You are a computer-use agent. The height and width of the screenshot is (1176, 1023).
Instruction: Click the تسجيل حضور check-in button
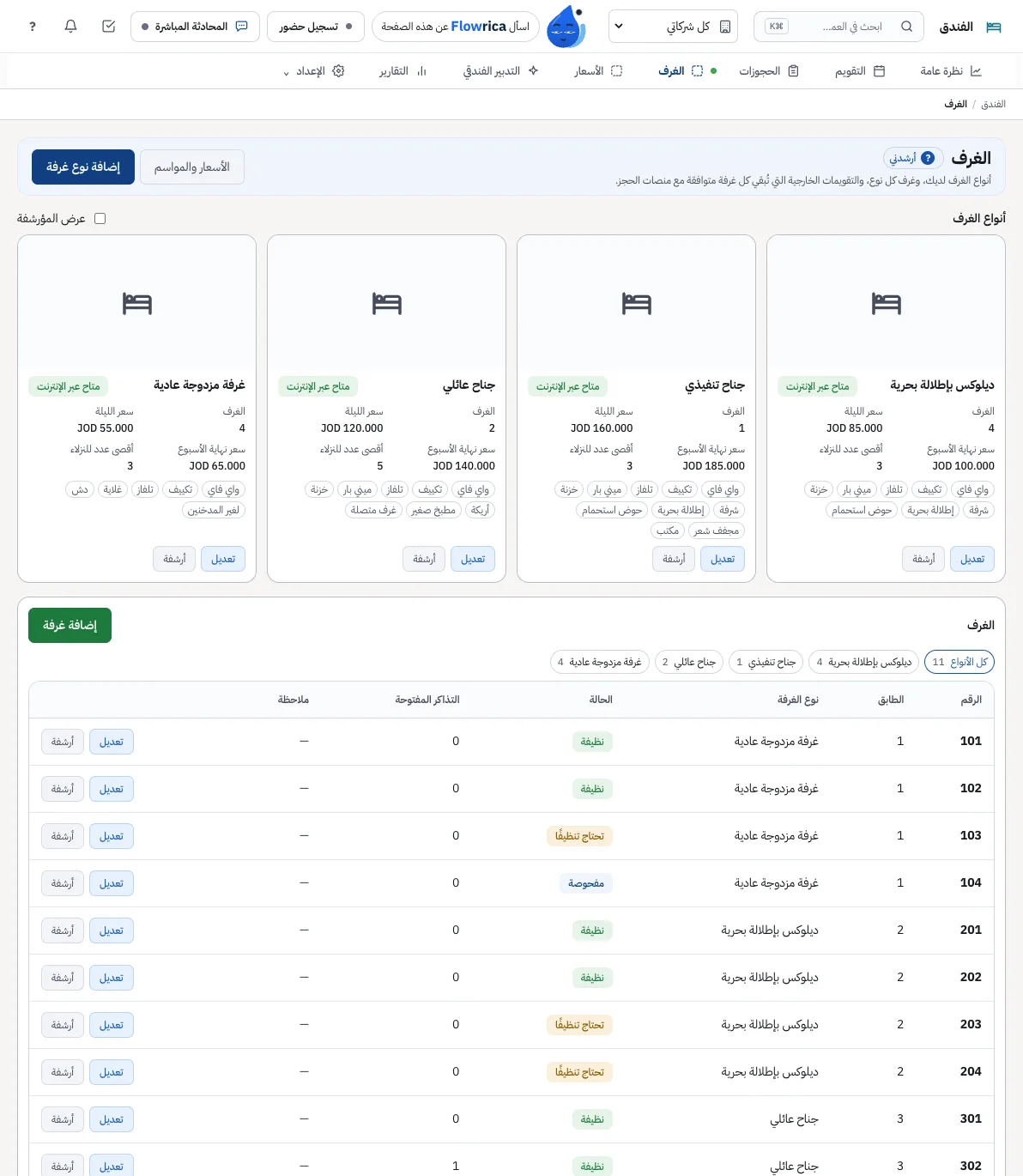point(316,27)
